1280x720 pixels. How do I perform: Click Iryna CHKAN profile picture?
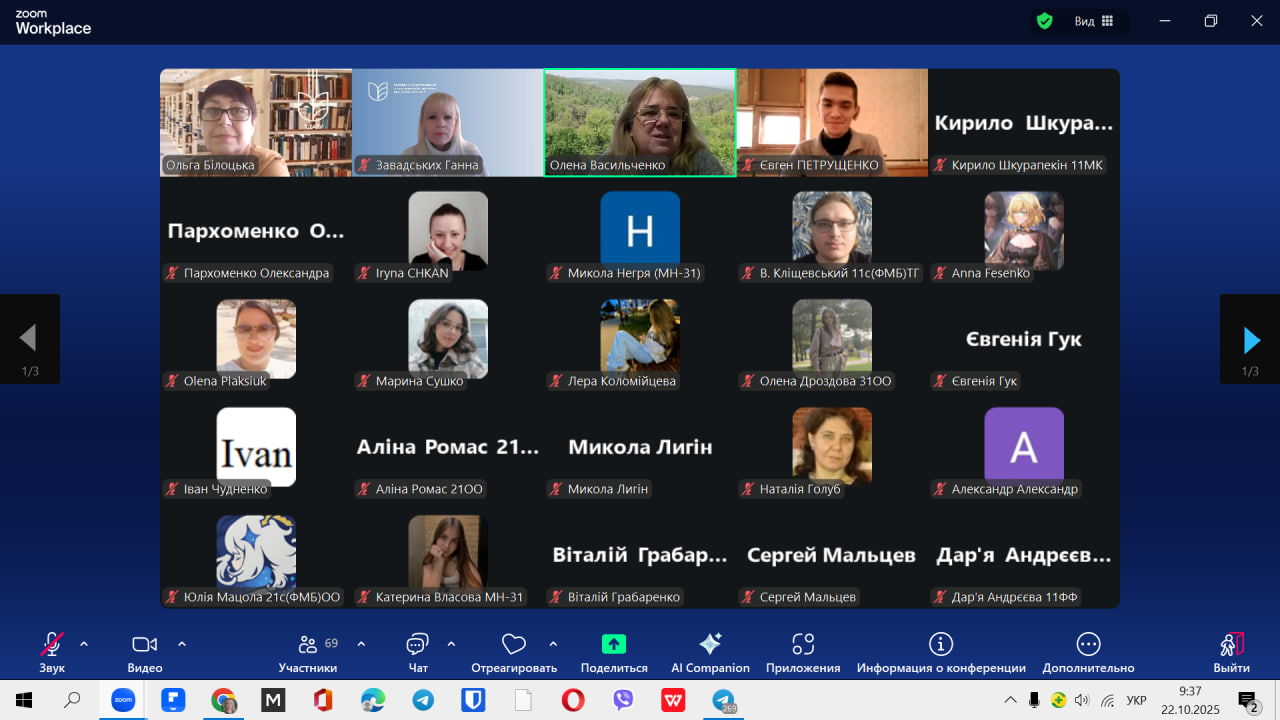(448, 231)
